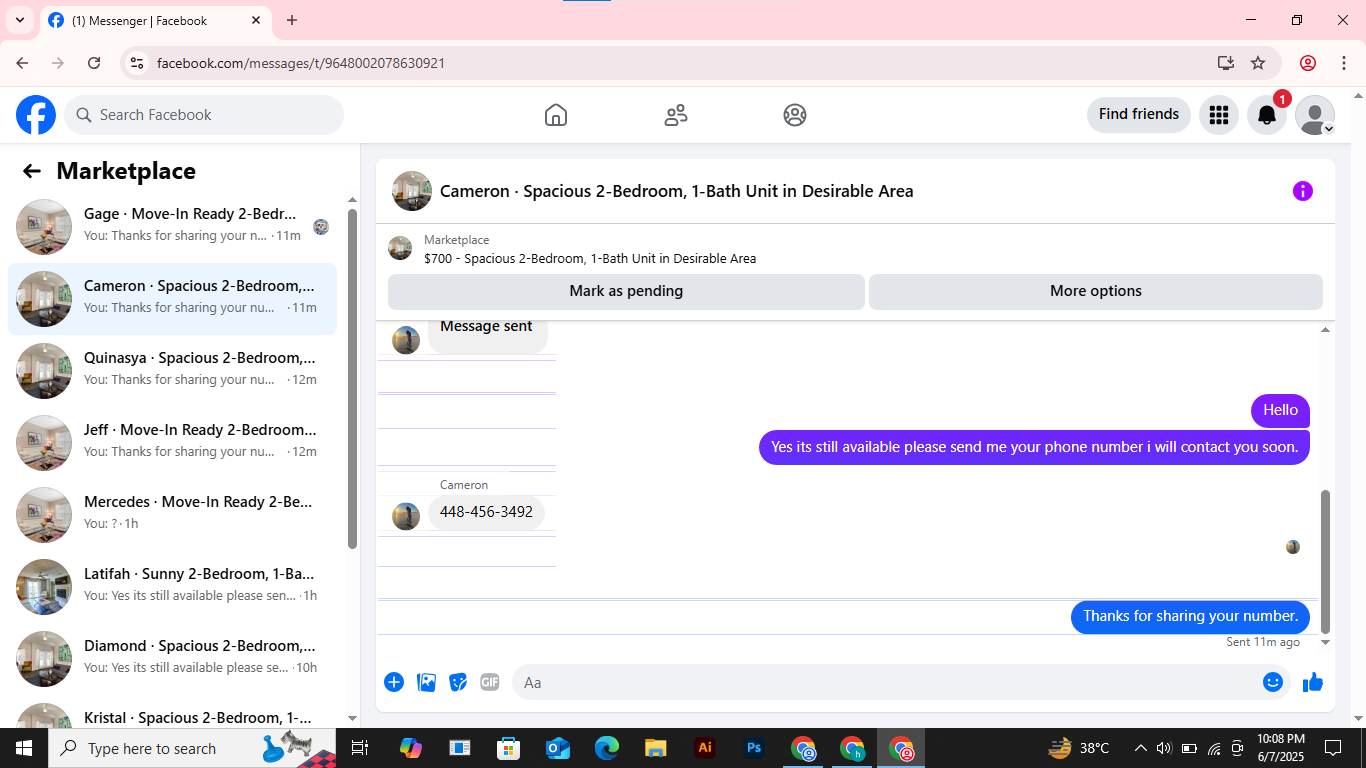Open File Explorer from the taskbar

pyautogui.click(x=656, y=748)
